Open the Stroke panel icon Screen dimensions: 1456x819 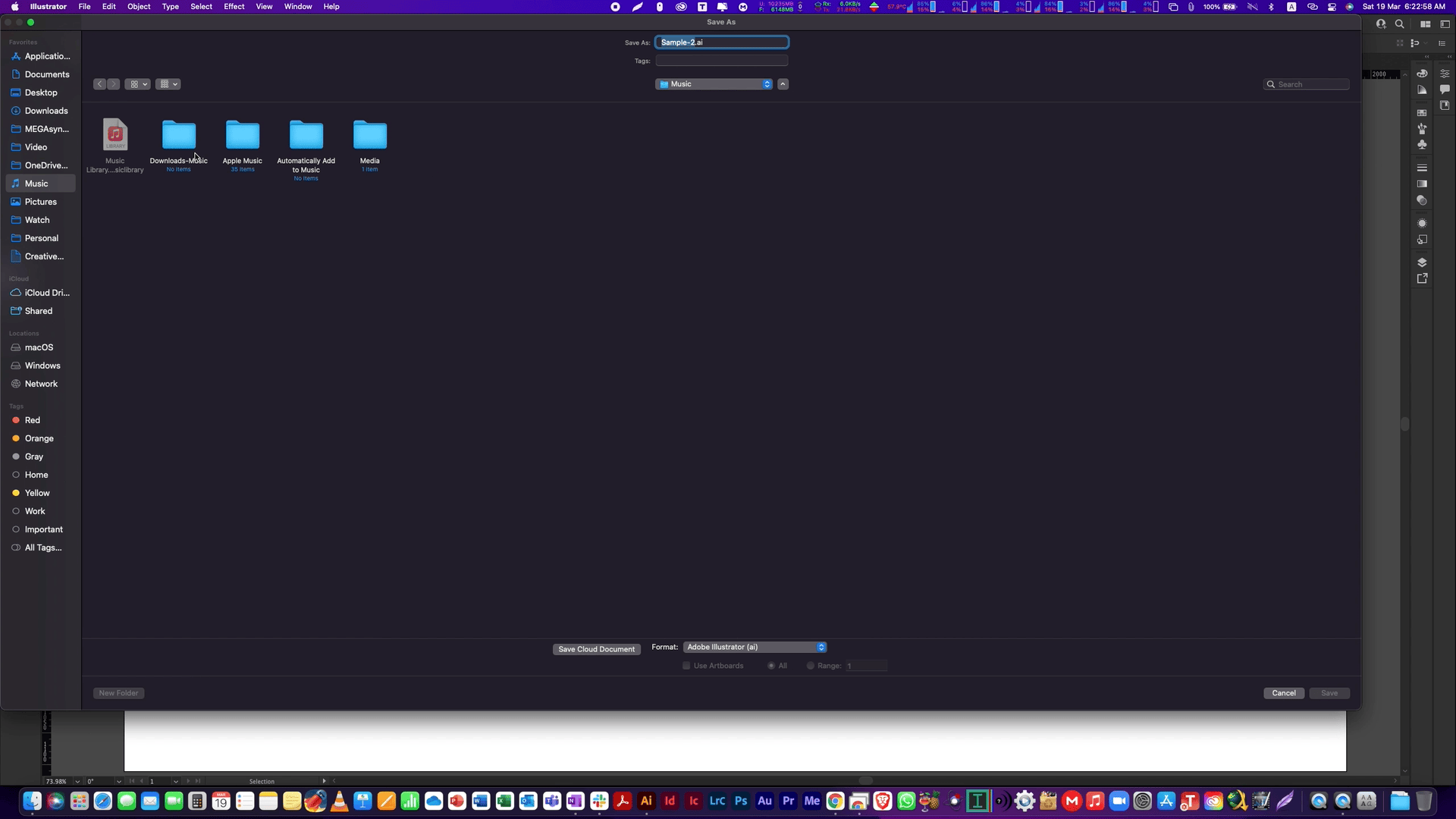pos(1422,168)
